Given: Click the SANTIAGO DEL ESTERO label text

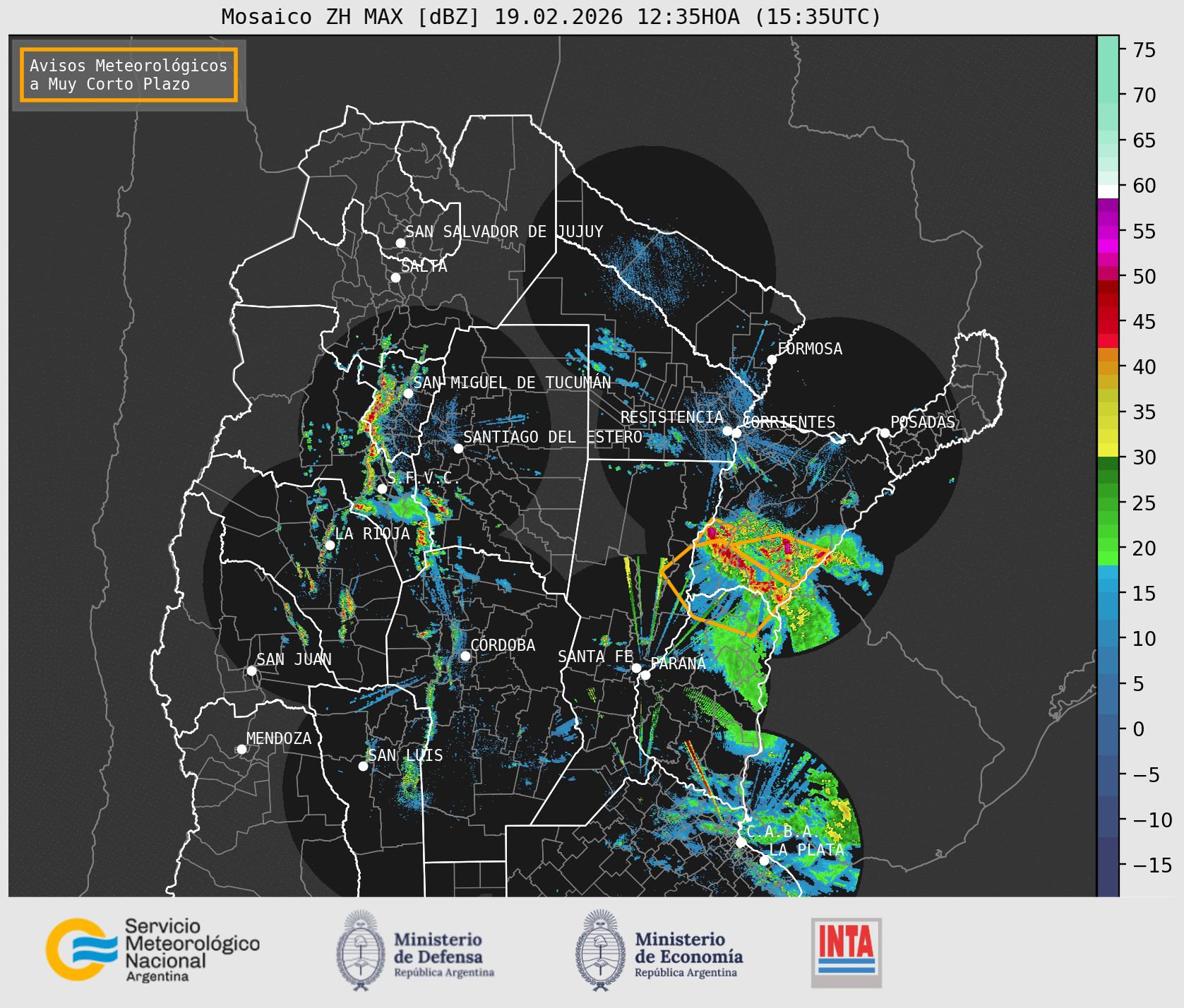Looking at the screenshot, I should [x=553, y=437].
